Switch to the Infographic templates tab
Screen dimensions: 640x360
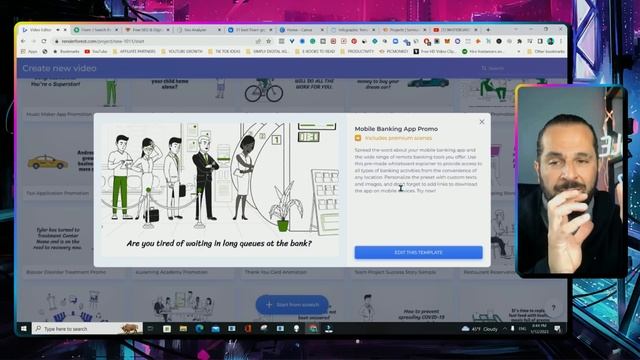[x=353, y=30]
